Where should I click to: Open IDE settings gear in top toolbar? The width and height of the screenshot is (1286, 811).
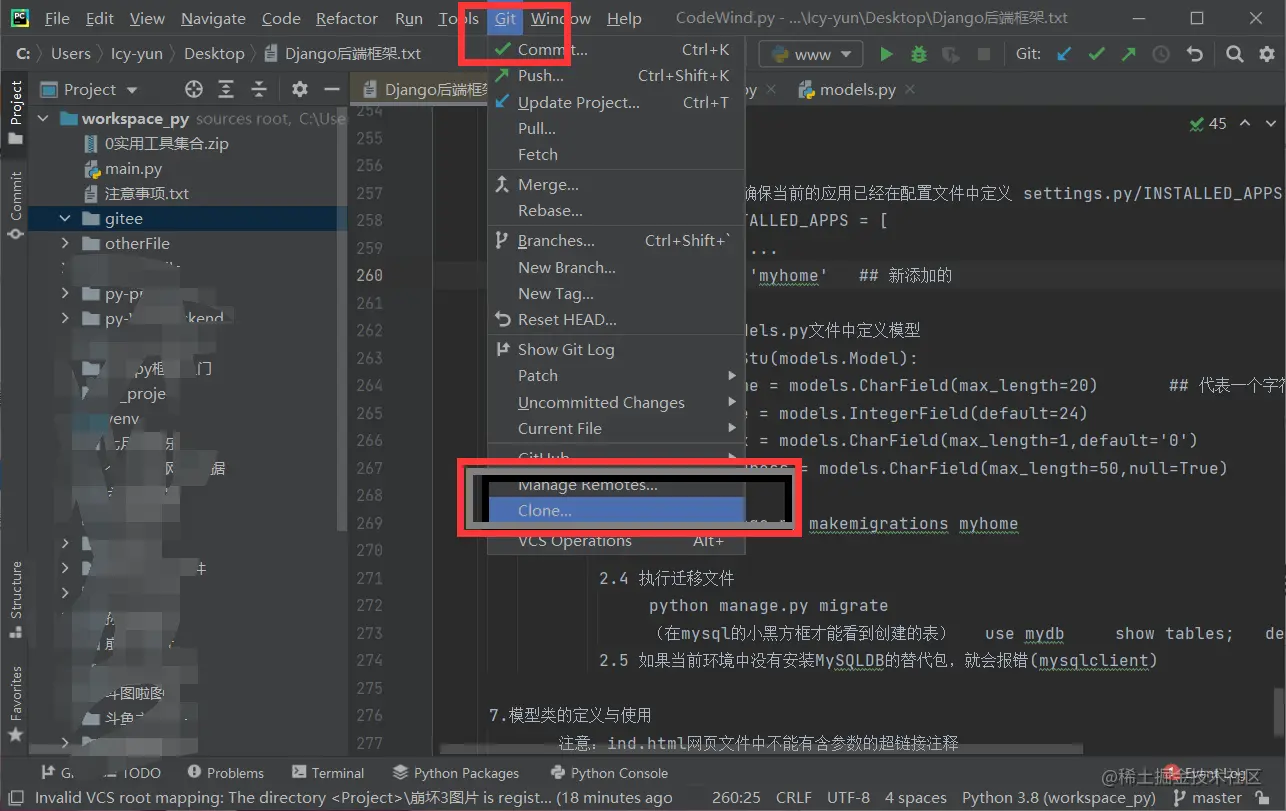(x=1266, y=54)
